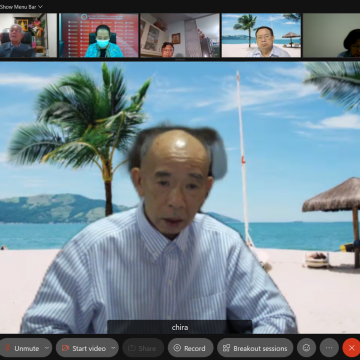360x360 pixels.
Task: Open the reactions smiley icon
Action: [x=306, y=348]
